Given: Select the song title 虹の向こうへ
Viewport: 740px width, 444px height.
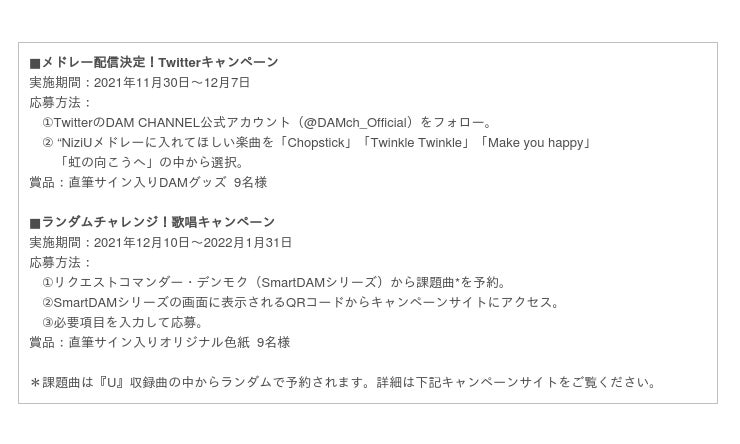Looking at the screenshot, I should click(x=103, y=162).
